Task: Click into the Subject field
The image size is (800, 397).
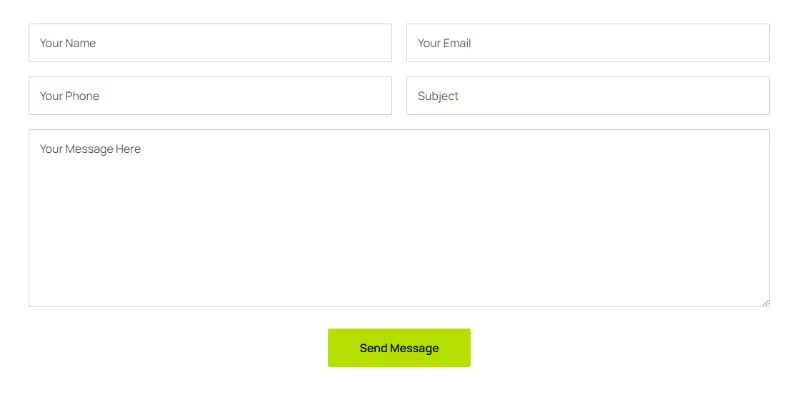Action: tap(588, 95)
